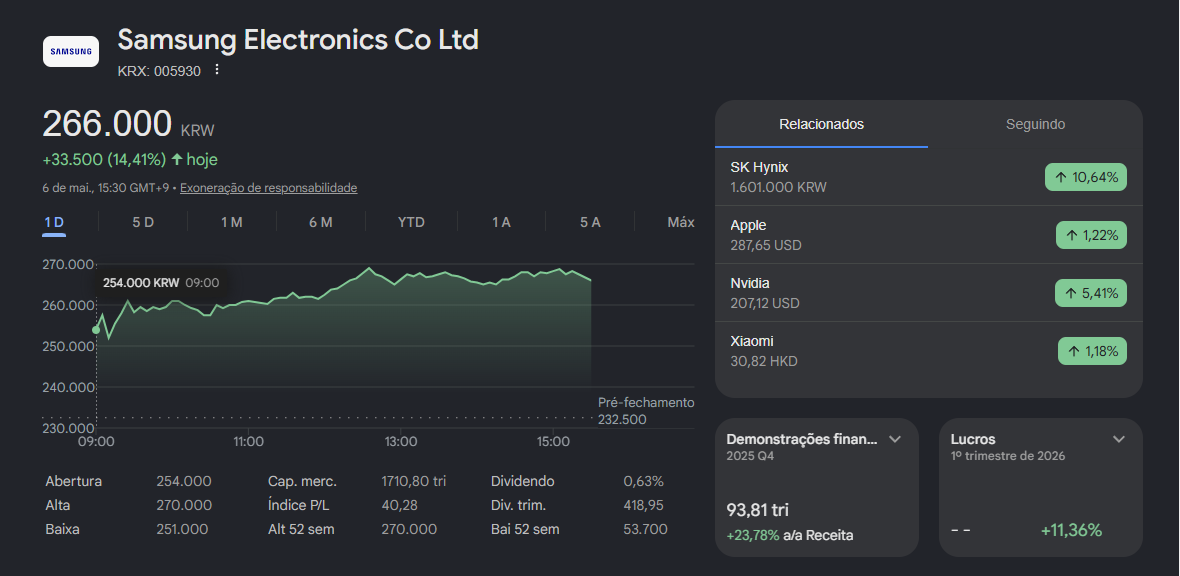The width and height of the screenshot is (1180, 576).
Task: Click the Nvidia 5,41% change badge
Action: click(x=1090, y=293)
